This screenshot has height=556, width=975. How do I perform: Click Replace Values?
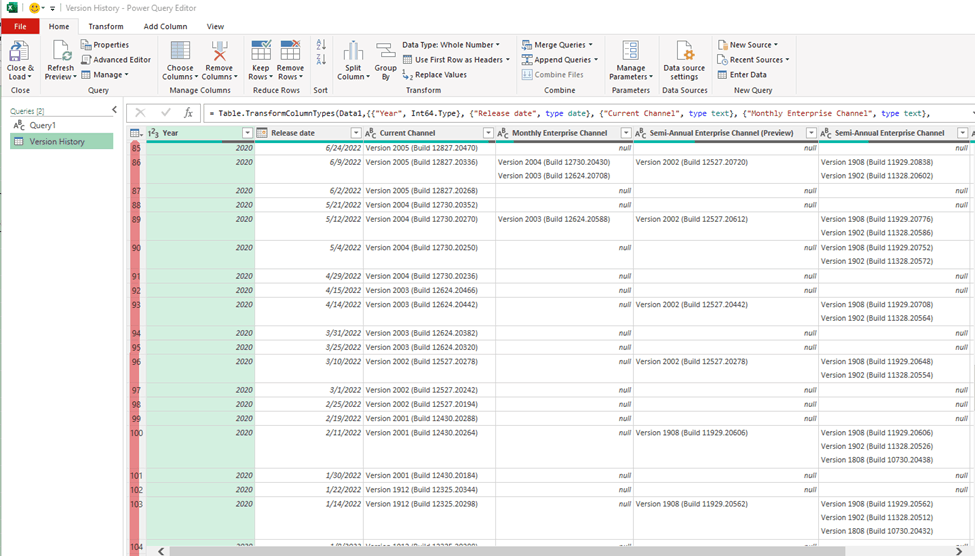click(435, 75)
